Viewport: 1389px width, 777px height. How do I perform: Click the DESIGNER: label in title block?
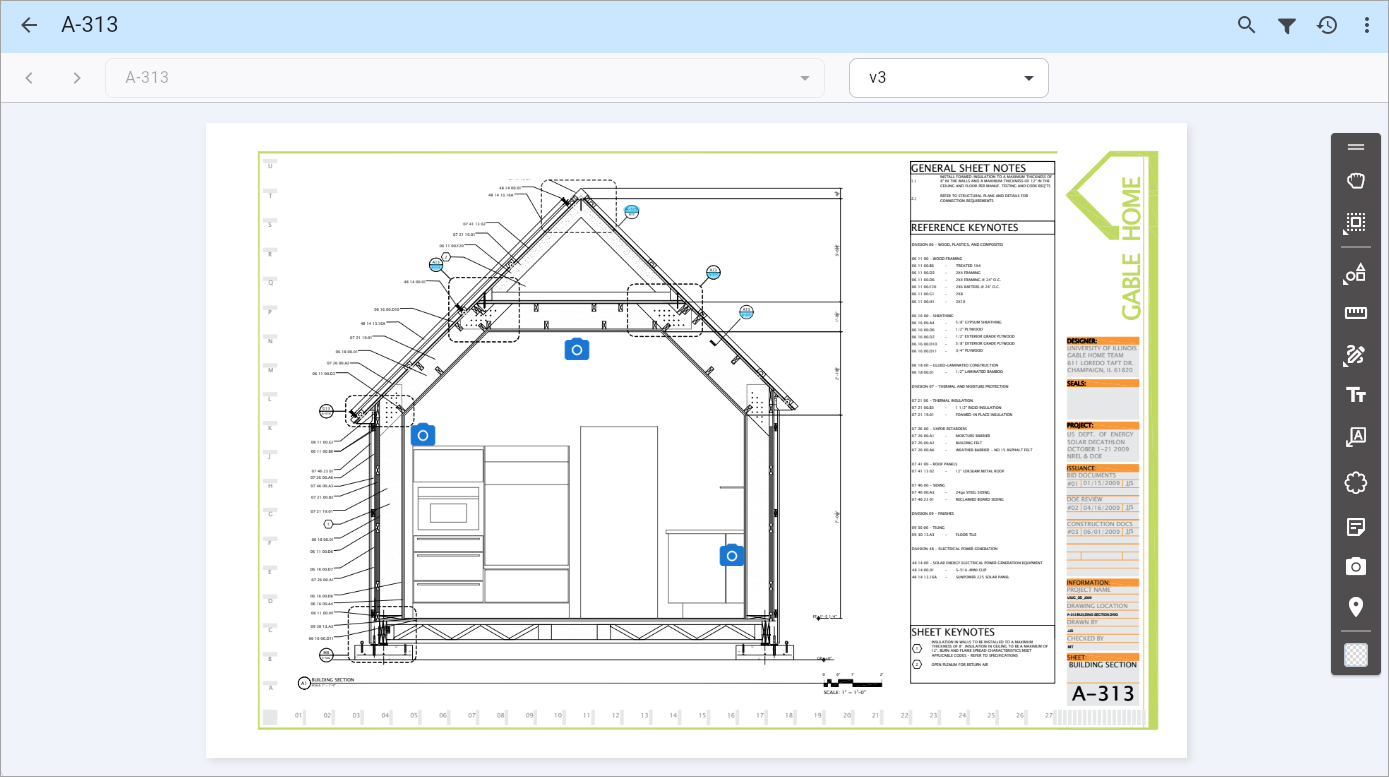(x=1083, y=341)
